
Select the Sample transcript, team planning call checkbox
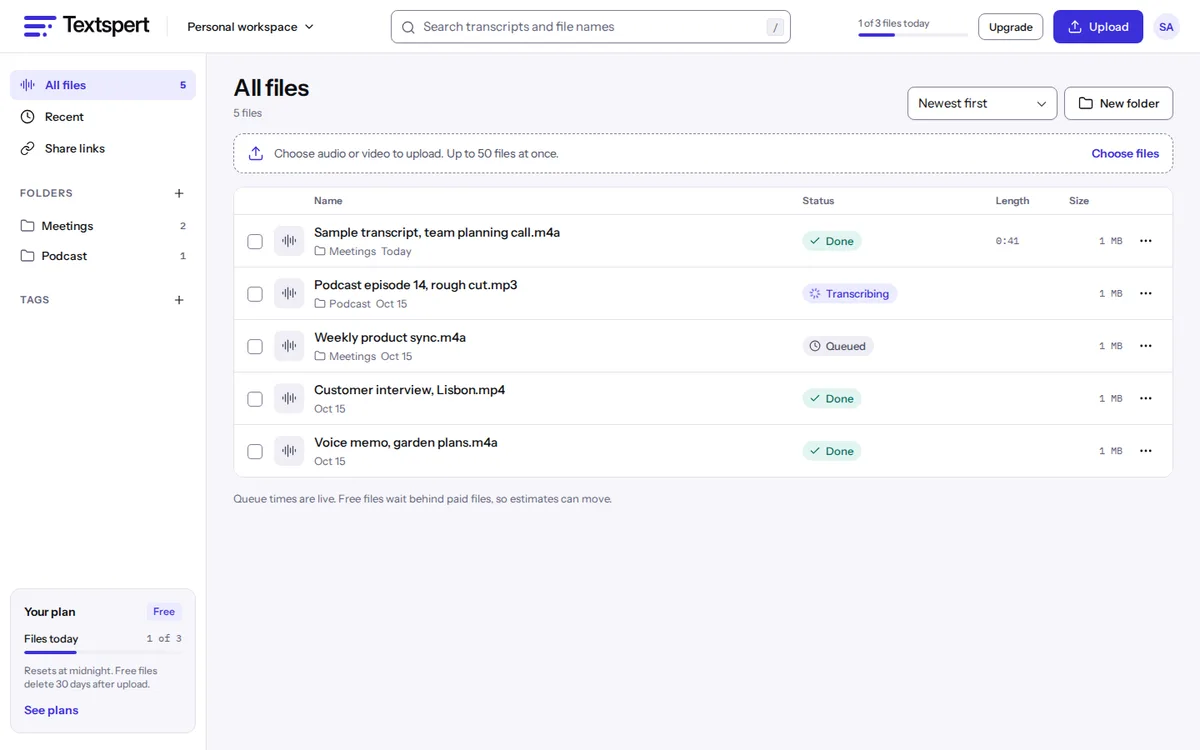[255, 241]
